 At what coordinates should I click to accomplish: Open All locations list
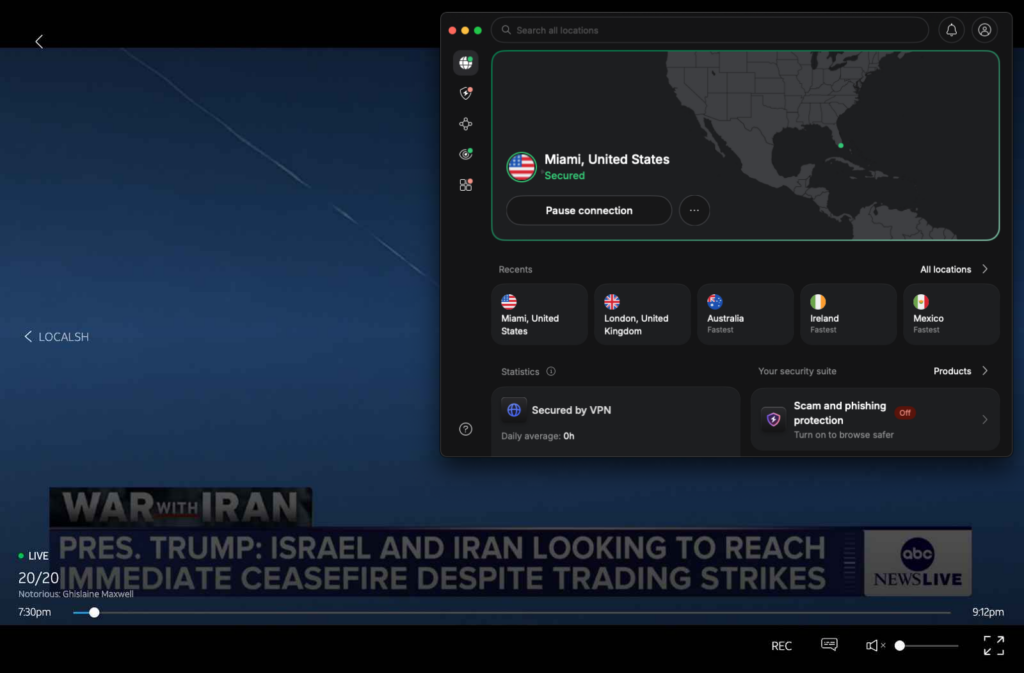pyautogui.click(x=945, y=269)
